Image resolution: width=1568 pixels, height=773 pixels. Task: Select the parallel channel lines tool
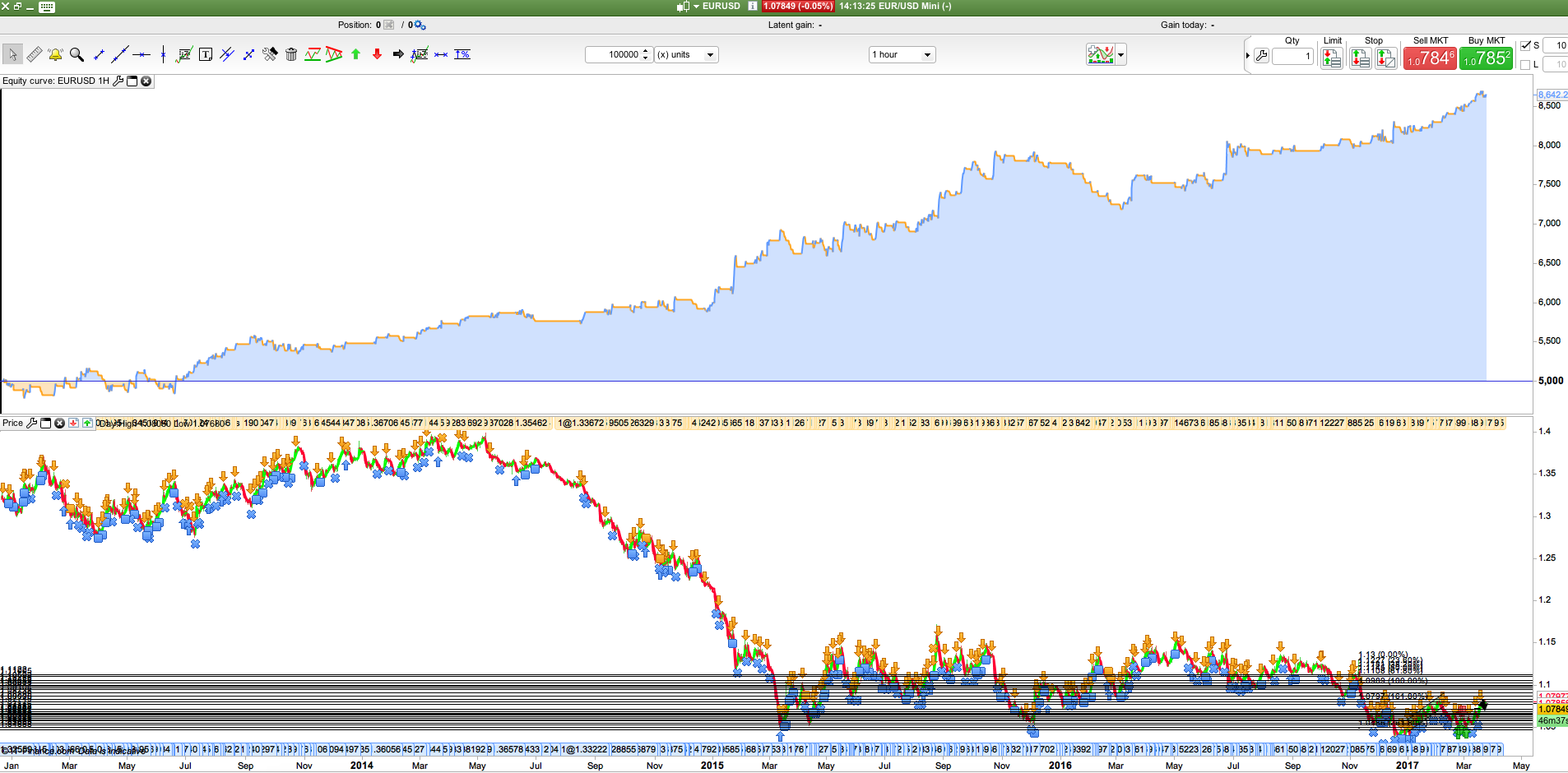click(227, 54)
